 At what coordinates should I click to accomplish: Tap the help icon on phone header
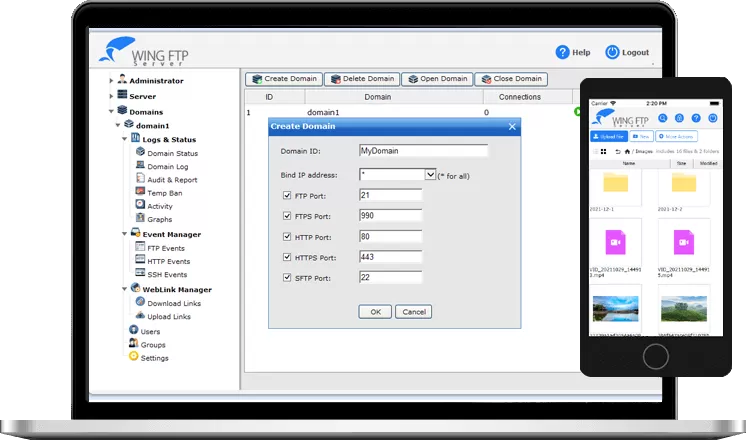tap(696, 118)
